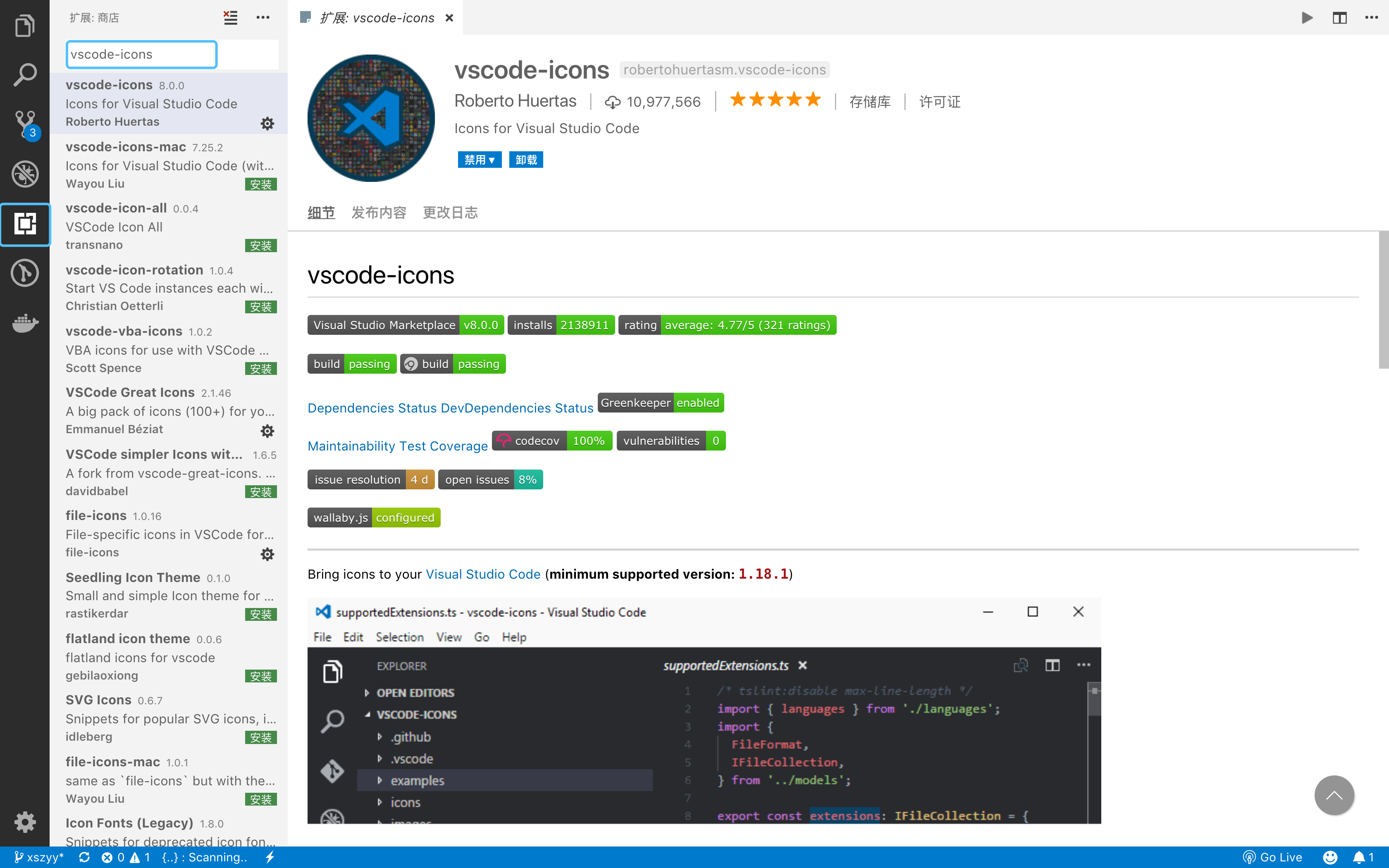
Task: Open editor title more actions menu
Action: (x=1372, y=18)
